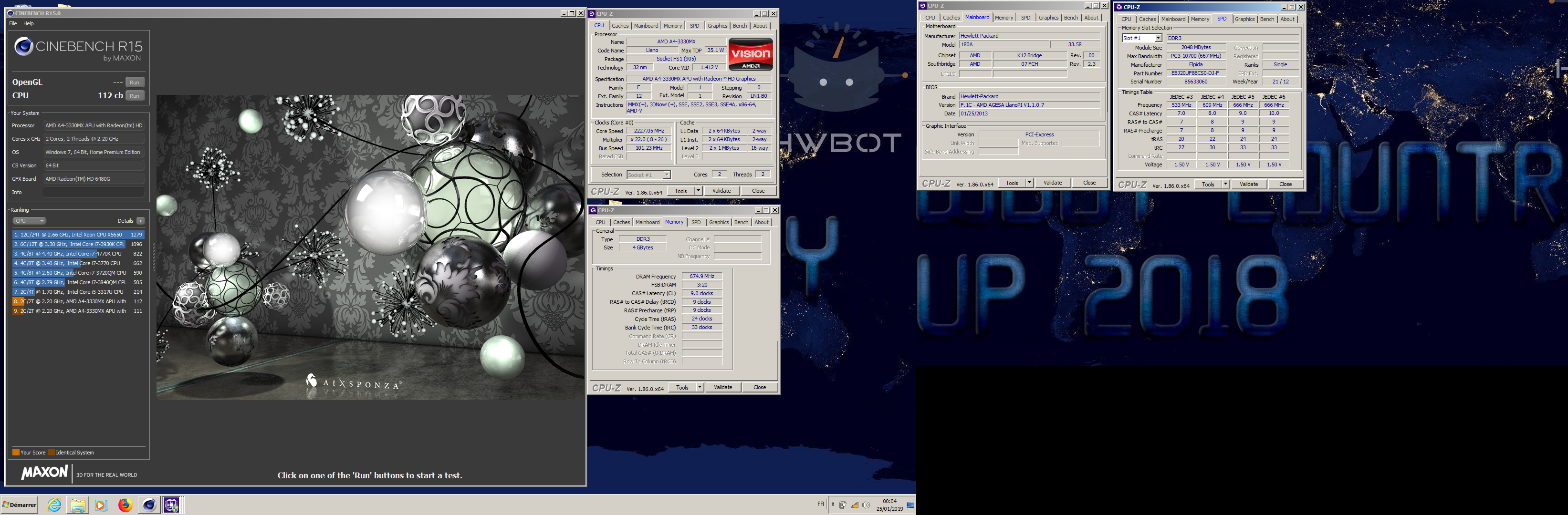Run the CPU benchmark
This screenshot has height=515, width=1568.
click(x=135, y=95)
